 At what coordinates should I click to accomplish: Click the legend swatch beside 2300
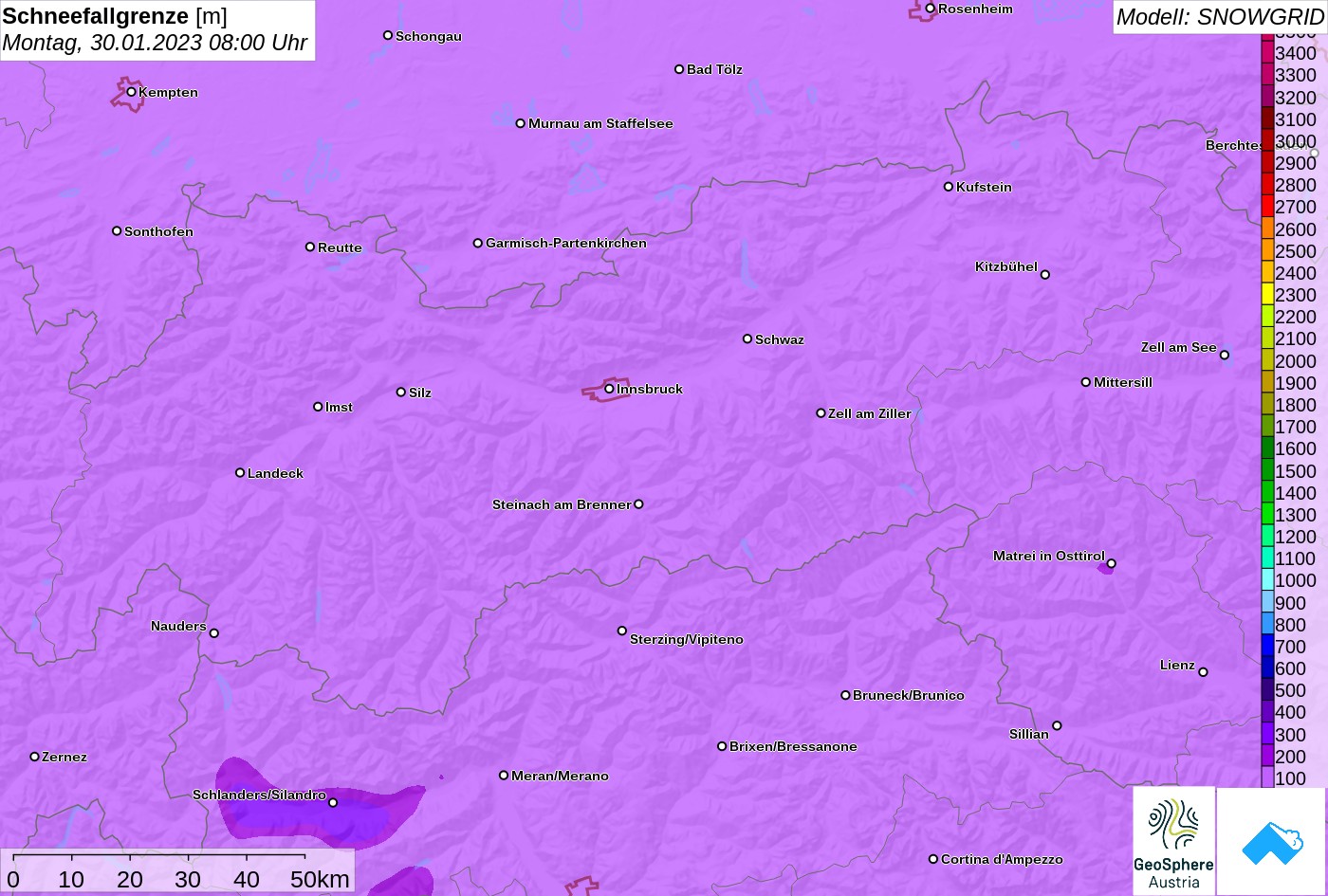coord(1267,295)
